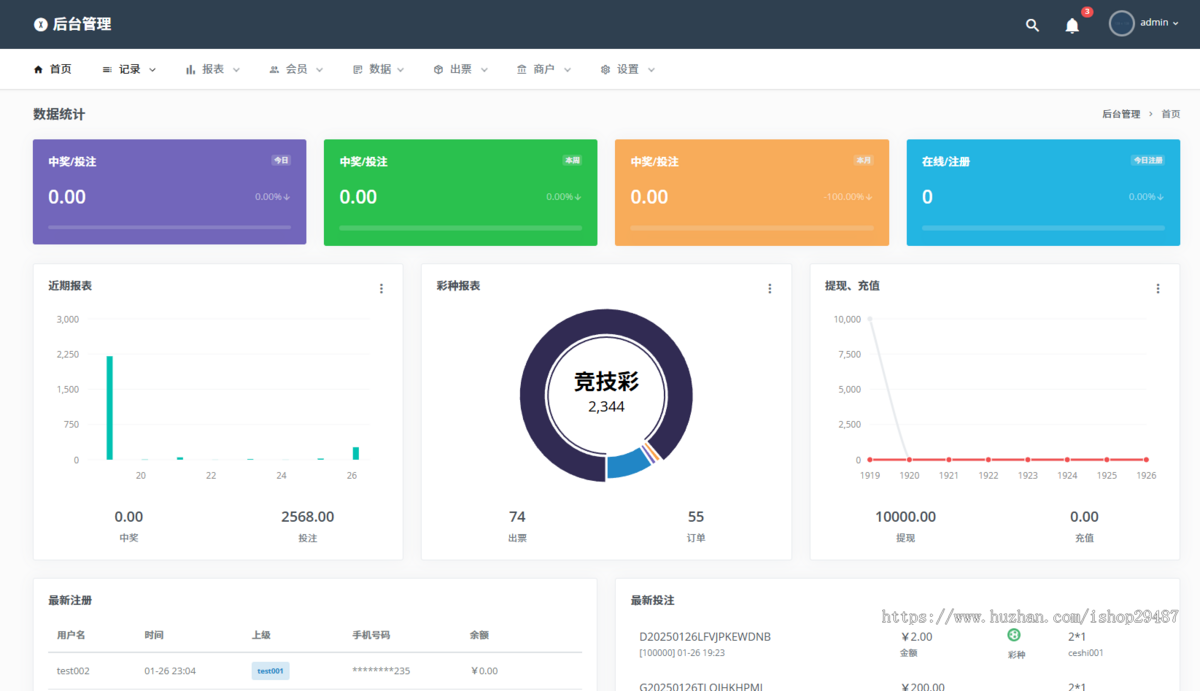Click the ceshi001 username in 最新投注
The image size is (1200, 691).
tap(1086, 653)
